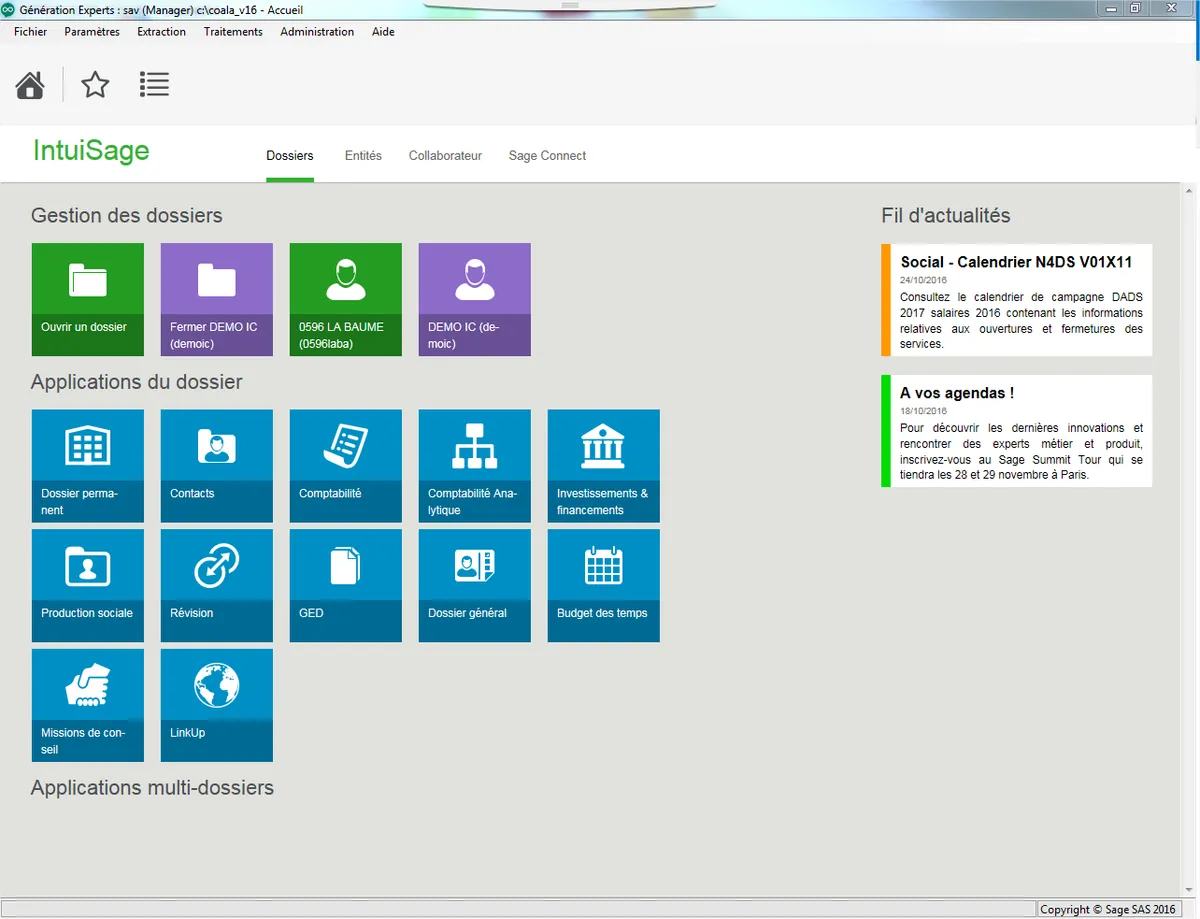The height and width of the screenshot is (919, 1200).
Task: Switch to the Dossiers tab
Action: (290, 156)
